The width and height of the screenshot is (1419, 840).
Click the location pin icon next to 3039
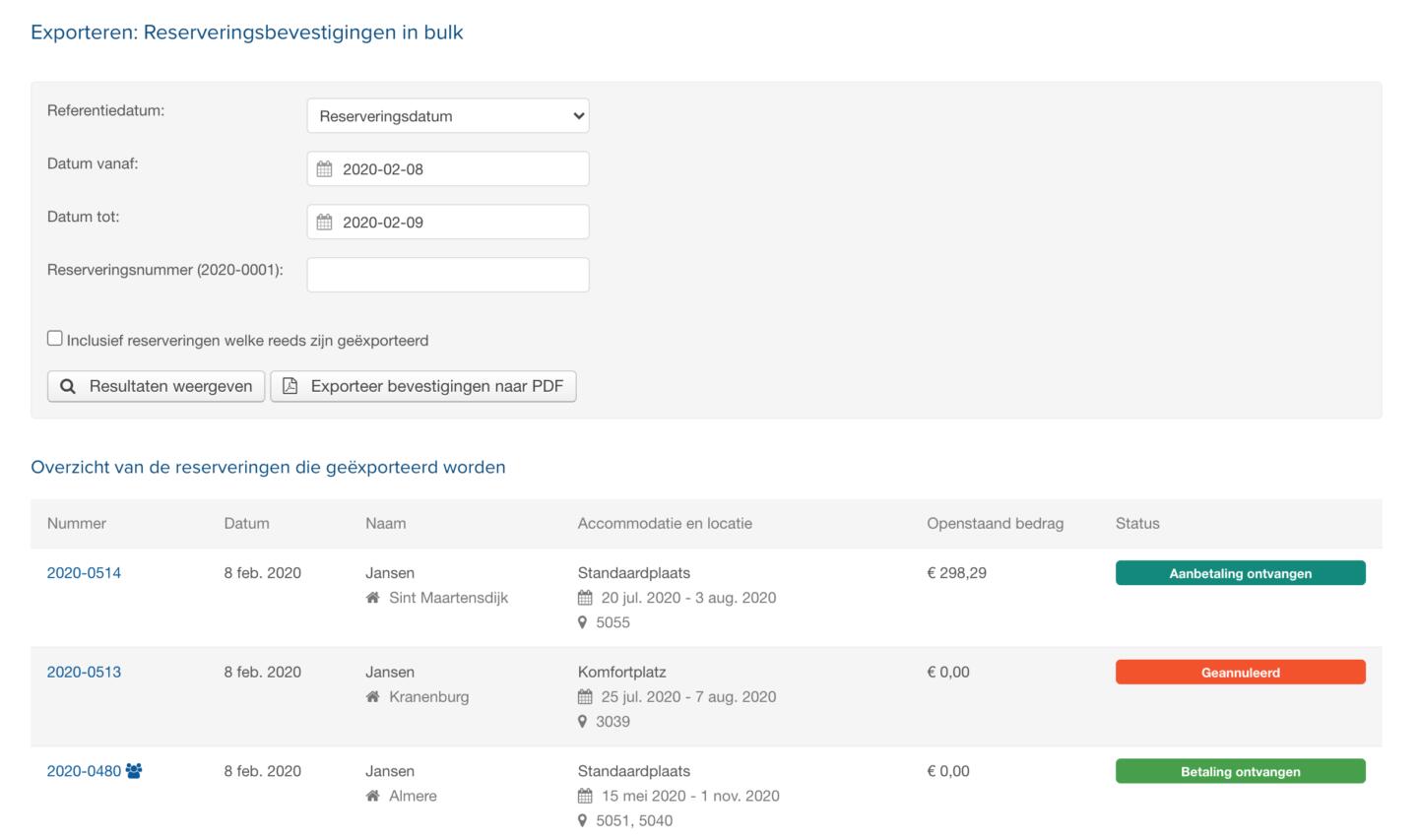[583, 722]
